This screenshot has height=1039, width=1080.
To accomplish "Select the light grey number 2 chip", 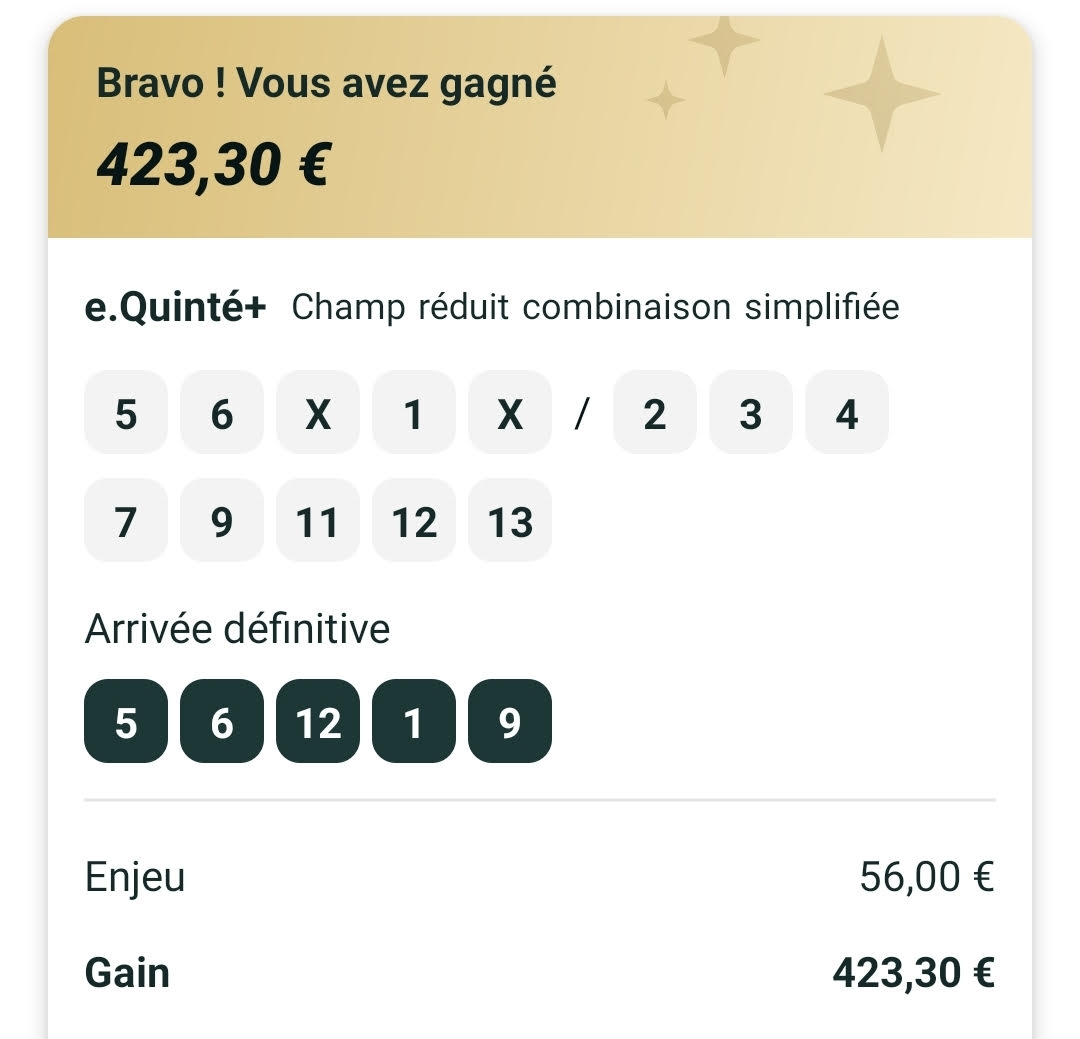I will pos(654,413).
